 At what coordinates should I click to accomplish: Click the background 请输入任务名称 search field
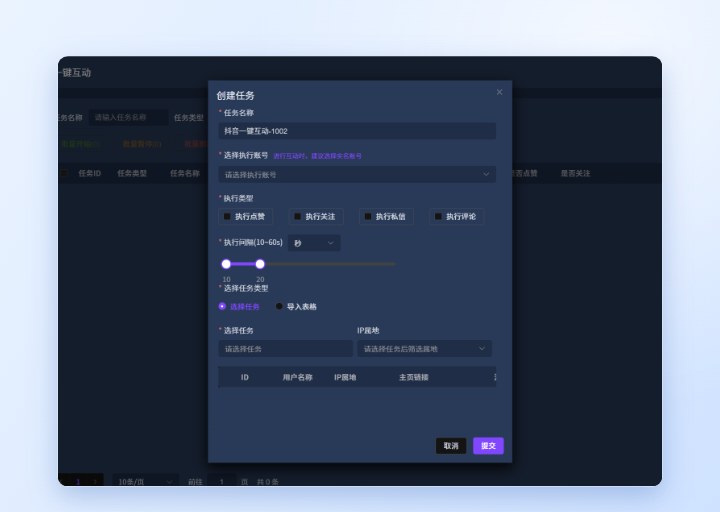(x=129, y=118)
